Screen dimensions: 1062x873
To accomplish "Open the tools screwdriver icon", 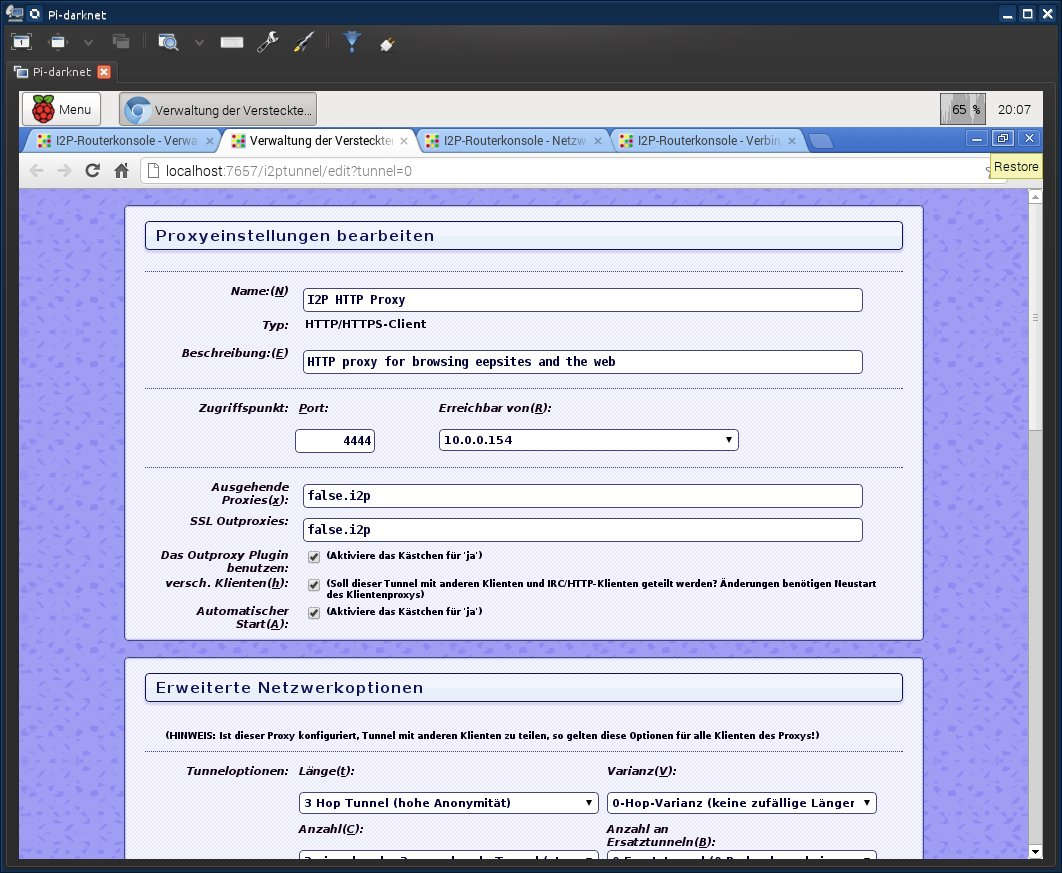I will point(304,42).
